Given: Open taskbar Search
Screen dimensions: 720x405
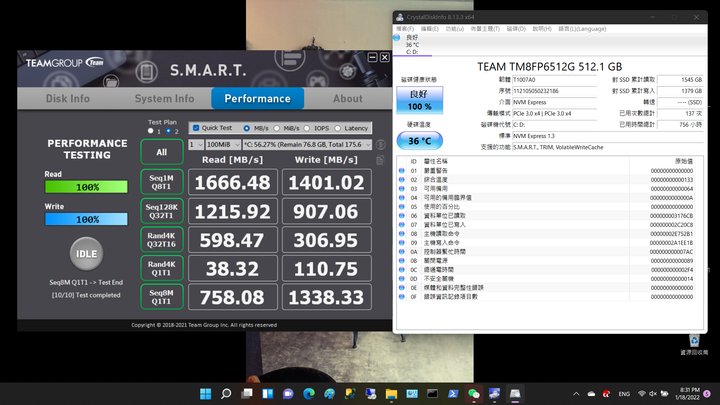Looking at the screenshot, I should point(226,394).
